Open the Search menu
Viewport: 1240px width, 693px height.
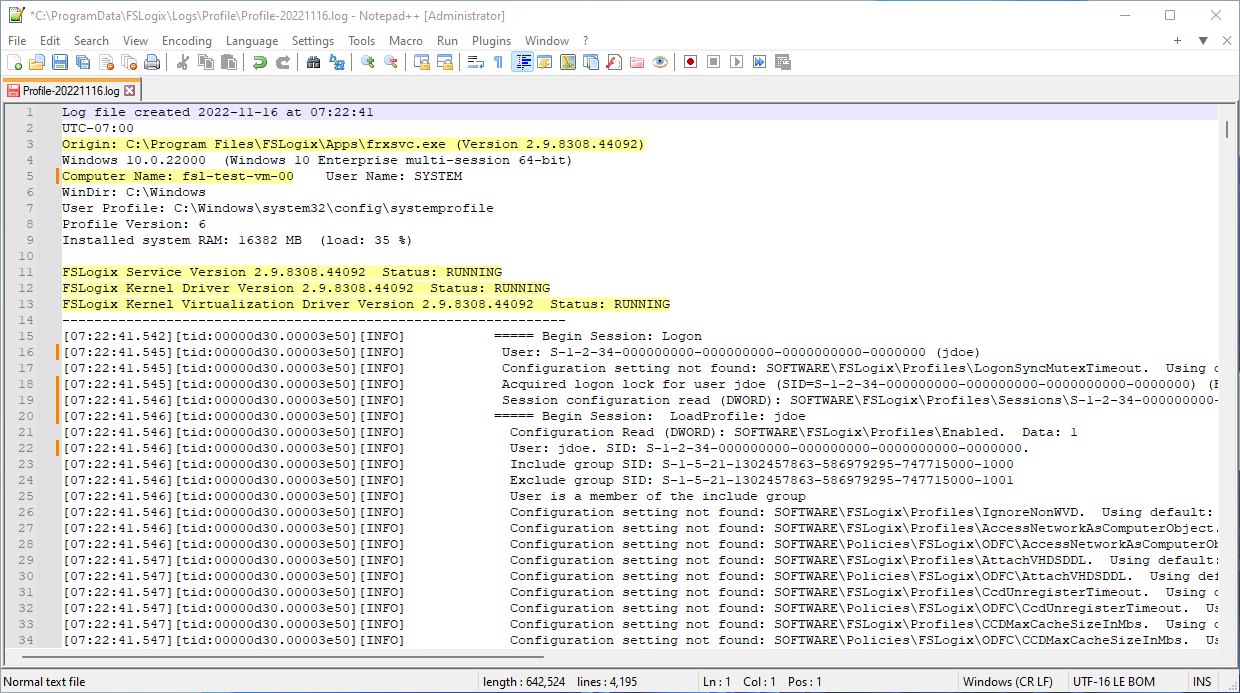coord(91,41)
